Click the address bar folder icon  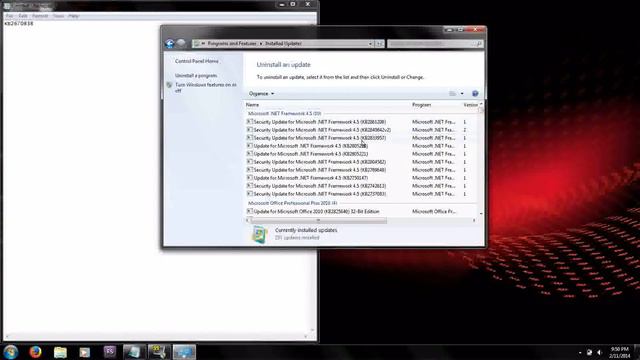(x=197, y=44)
